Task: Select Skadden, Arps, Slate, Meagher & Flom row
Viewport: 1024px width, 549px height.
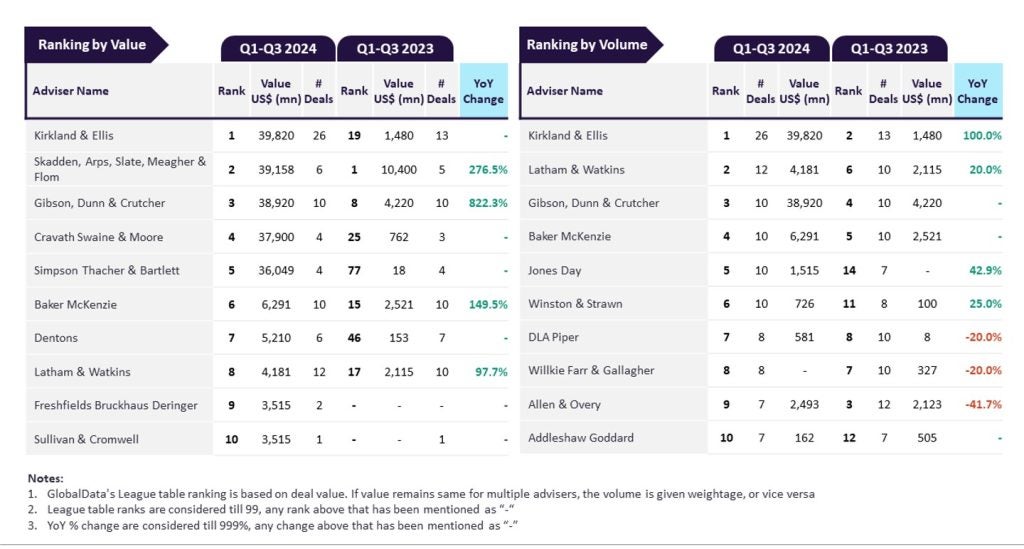Action: tap(120, 169)
